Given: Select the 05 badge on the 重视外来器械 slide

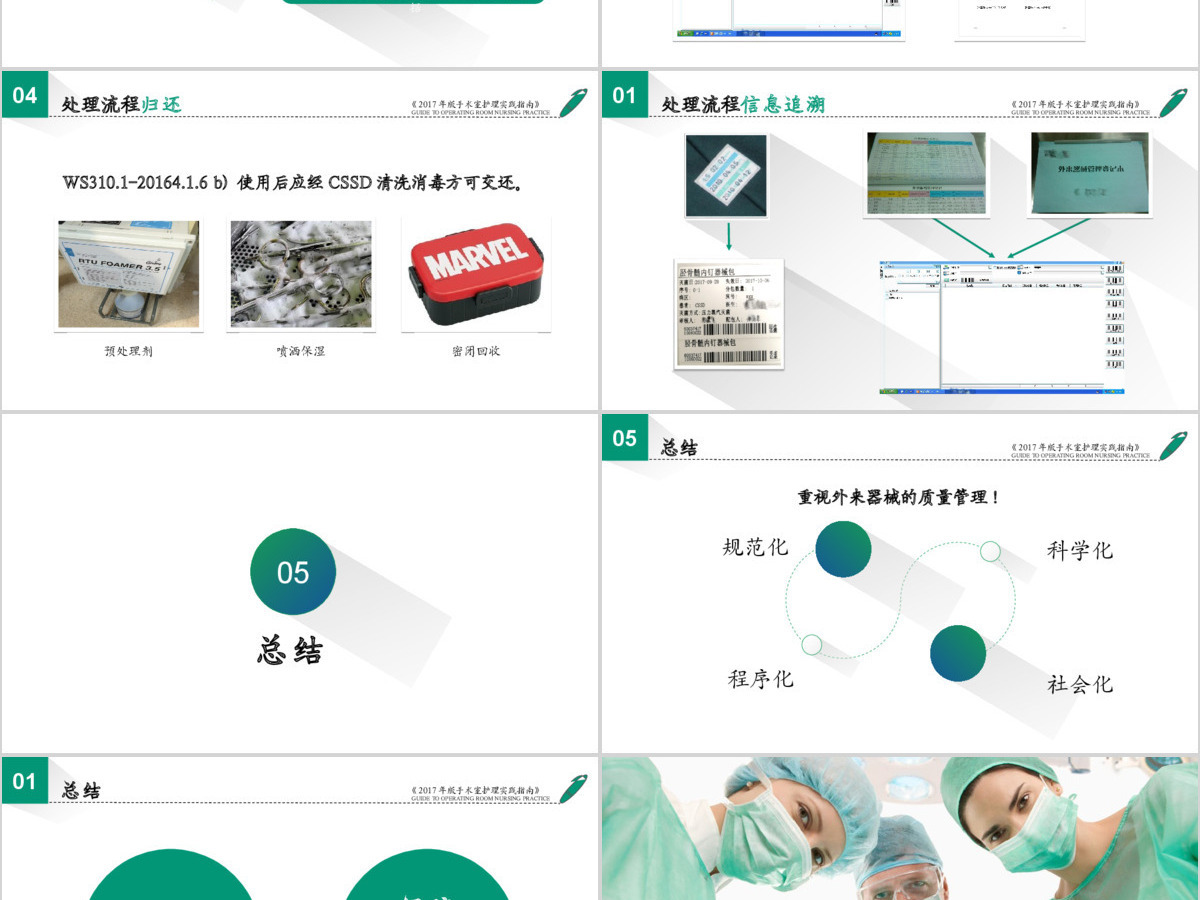Looking at the screenshot, I should coord(624,438).
